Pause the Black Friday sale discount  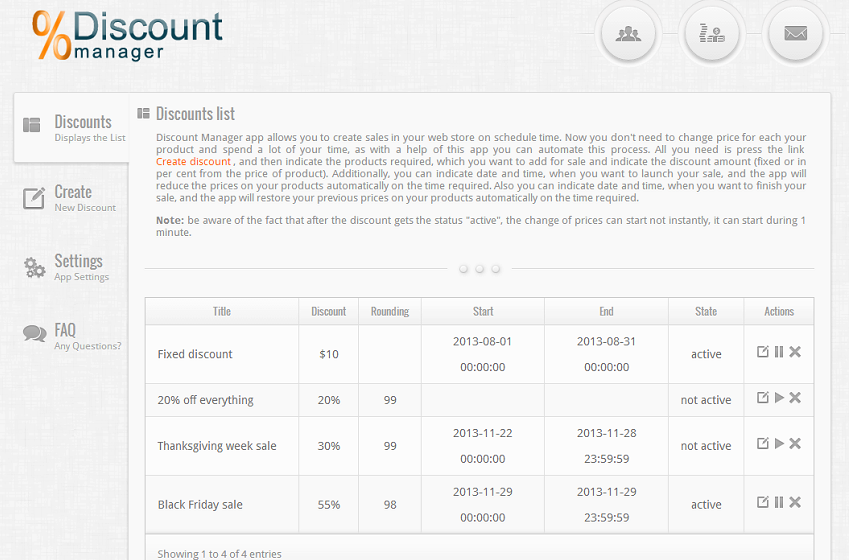point(779,502)
